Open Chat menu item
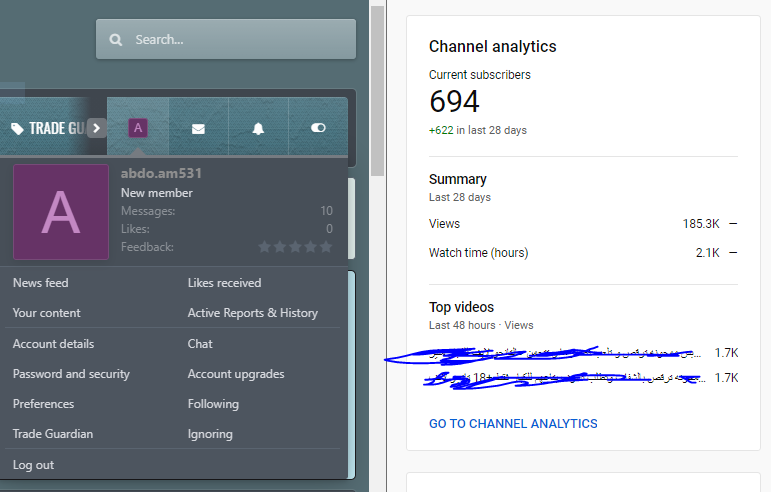 [x=200, y=344]
